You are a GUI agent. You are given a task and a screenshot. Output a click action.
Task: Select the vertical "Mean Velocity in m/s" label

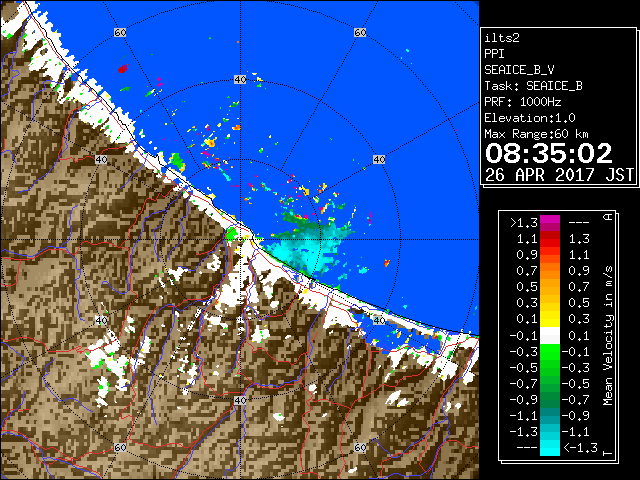tap(608, 335)
